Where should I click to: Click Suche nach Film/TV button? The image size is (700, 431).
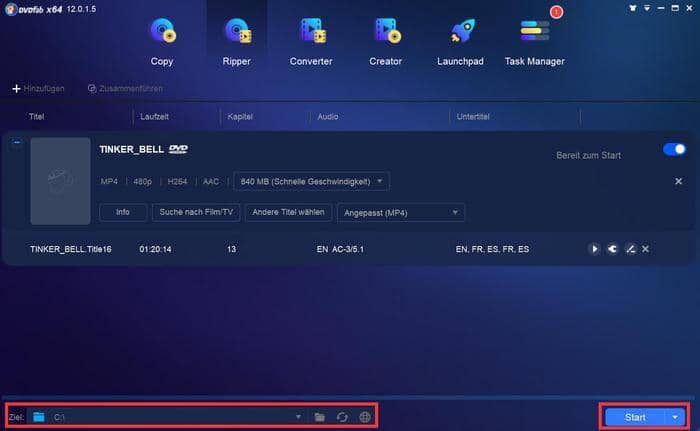[x=196, y=212]
